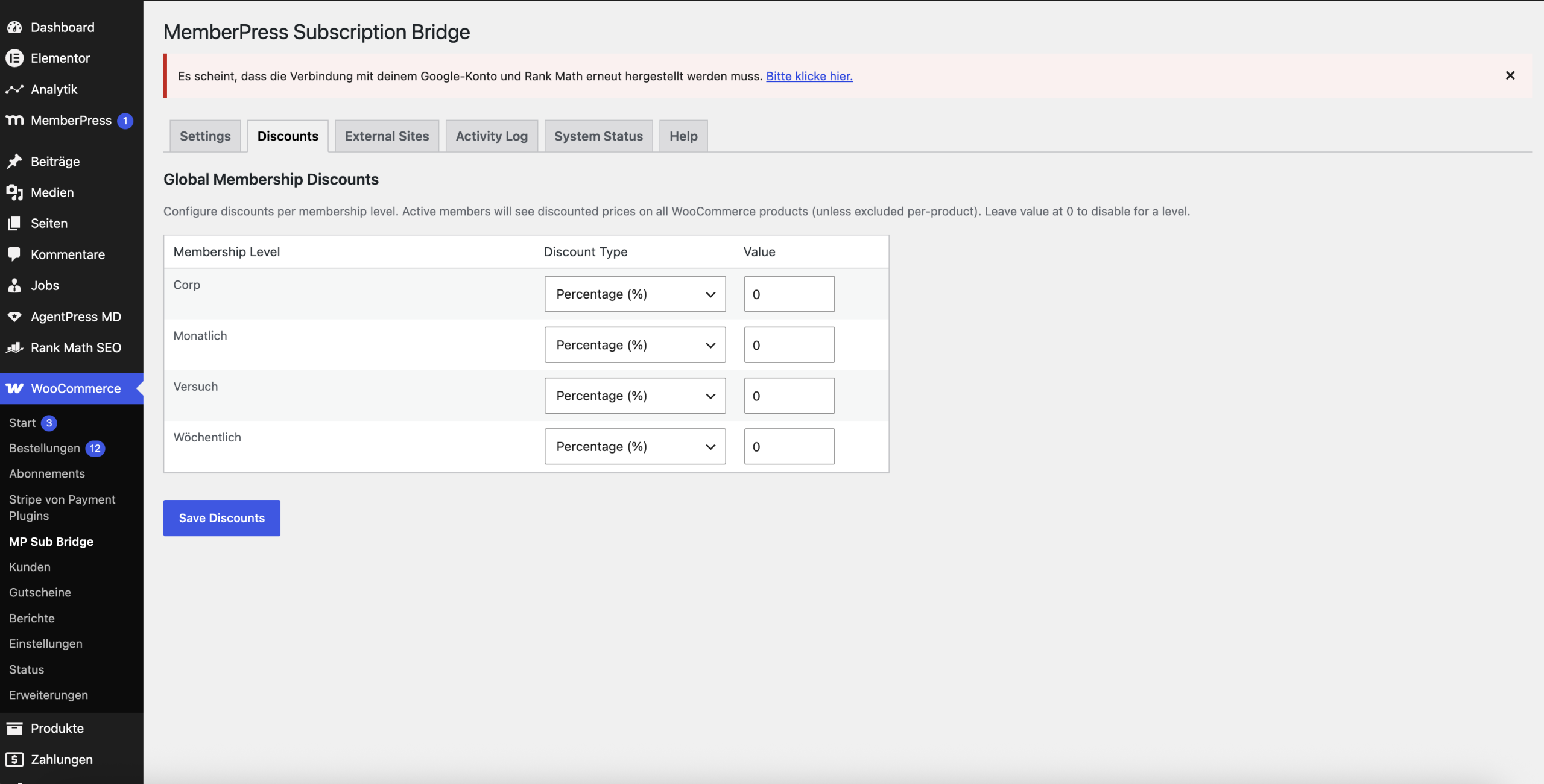Expand Monatlich discount type dropdown
This screenshot has height=784, width=1544.
[x=634, y=344]
